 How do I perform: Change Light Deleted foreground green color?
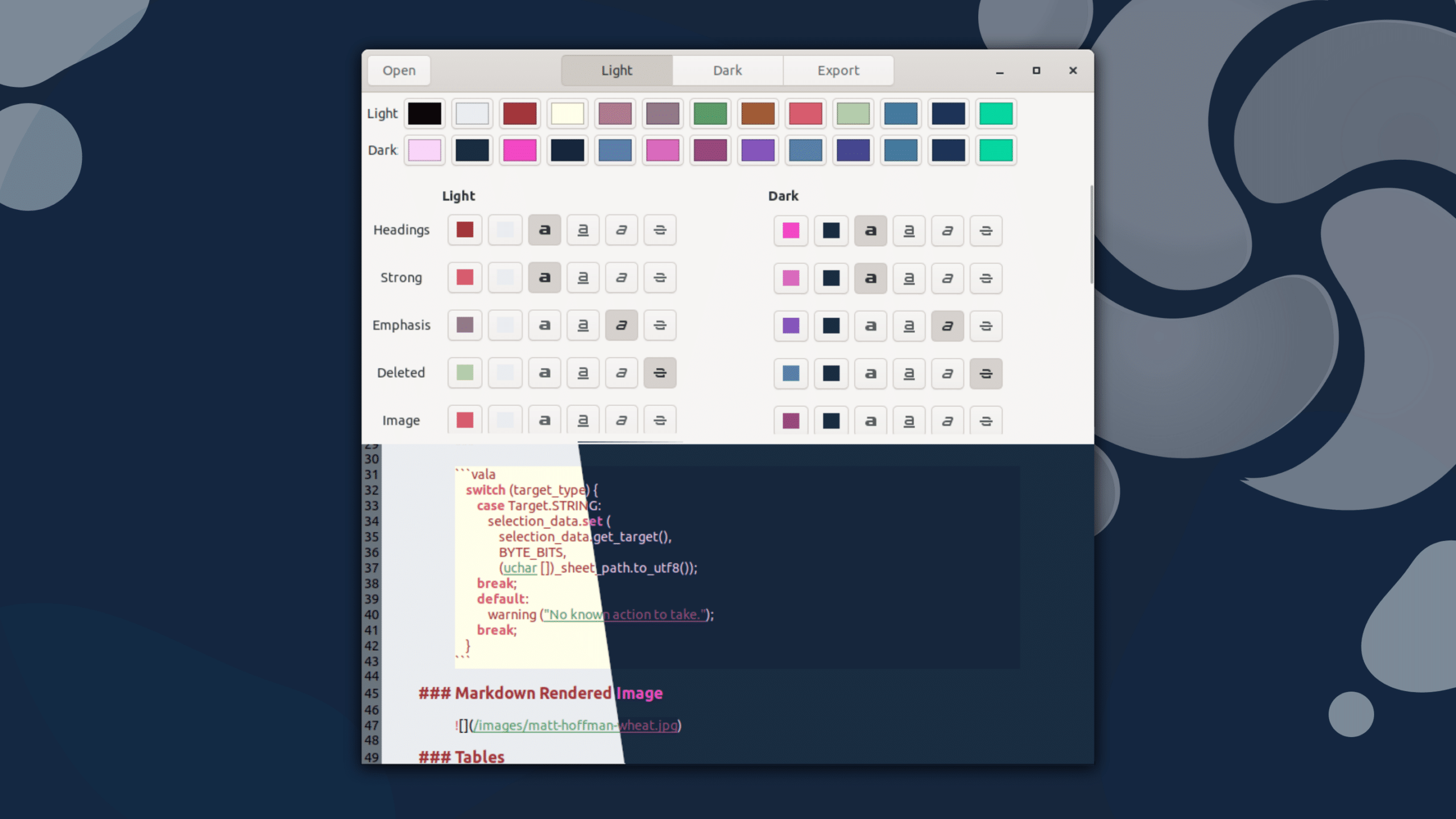pyautogui.click(x=465, y=373)
